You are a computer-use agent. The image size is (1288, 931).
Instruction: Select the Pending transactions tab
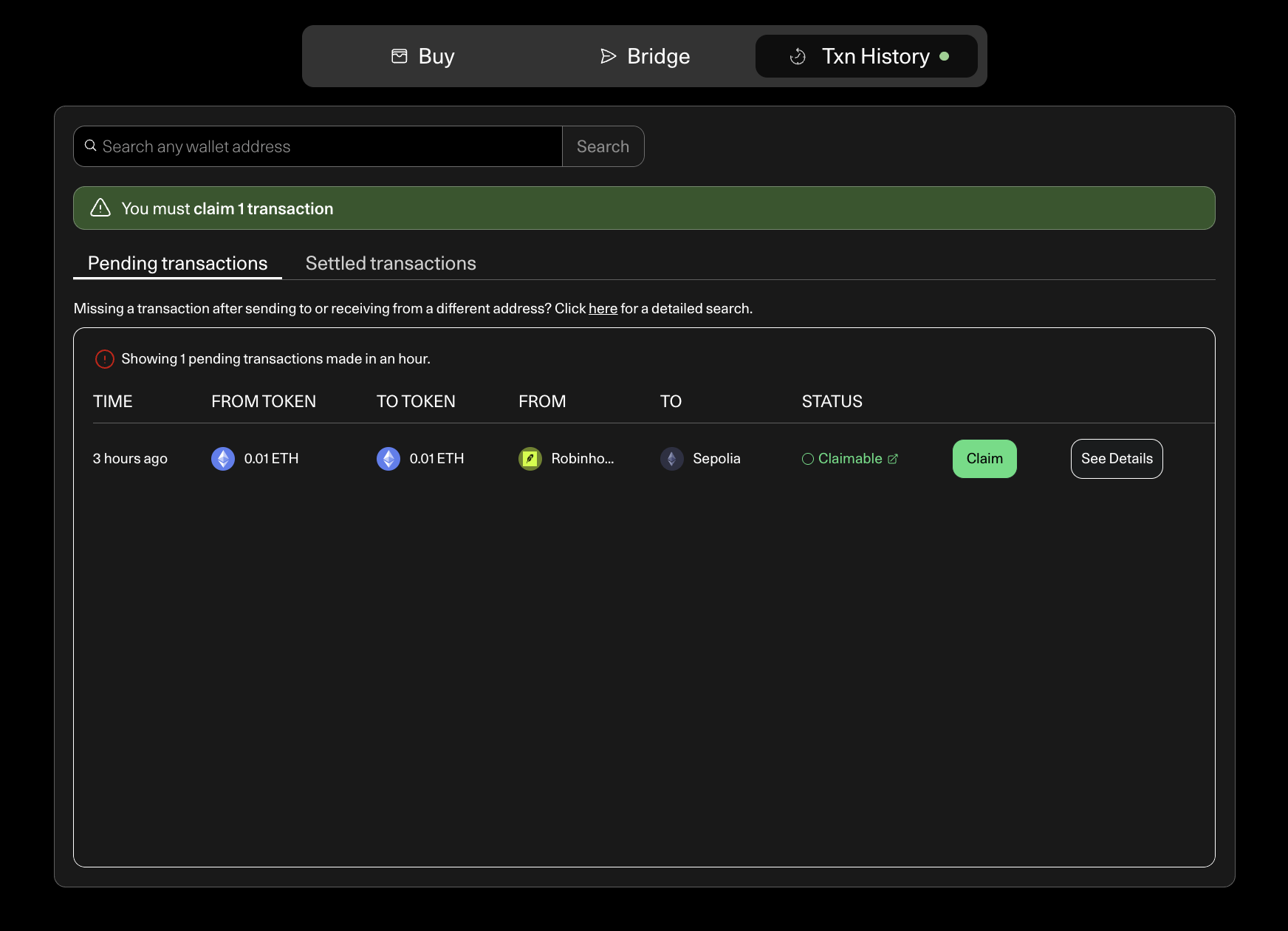tap(177, 263)
